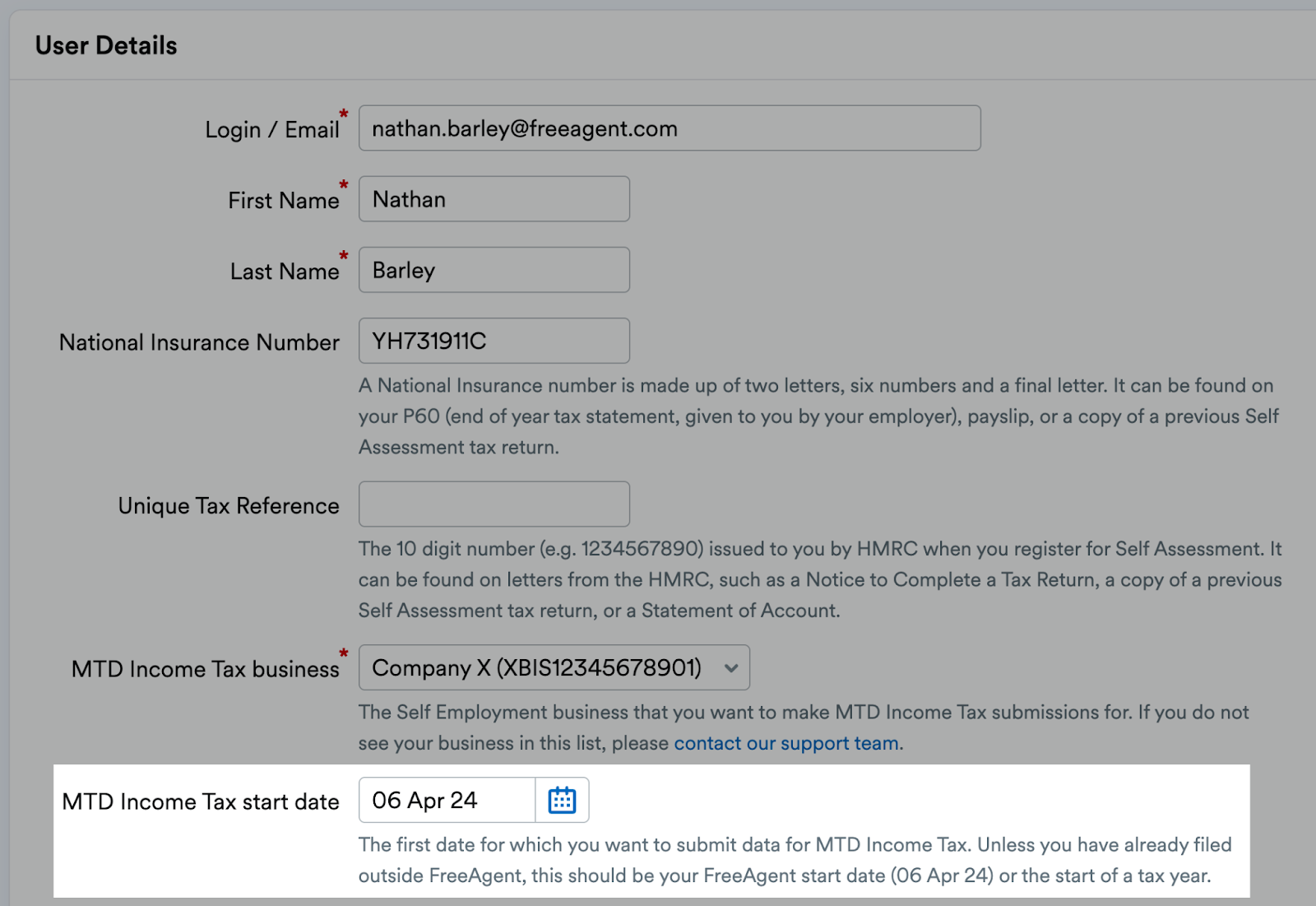This screenshot has height=906, width=1316.
Task: Click the help text starting 'A National Insurance number'
Action: pyautogui.click(x=819, y=416)
